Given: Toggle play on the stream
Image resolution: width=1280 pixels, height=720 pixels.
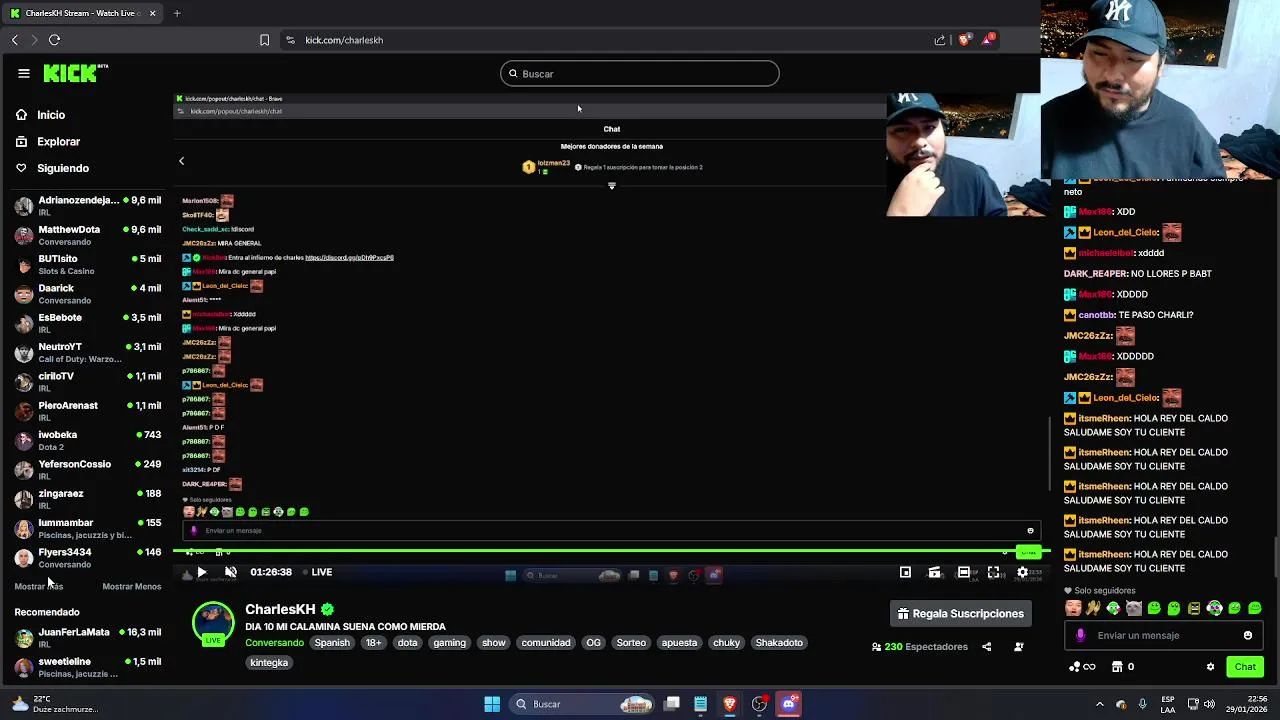Looking at the screenshot, I should pos(201,572).
